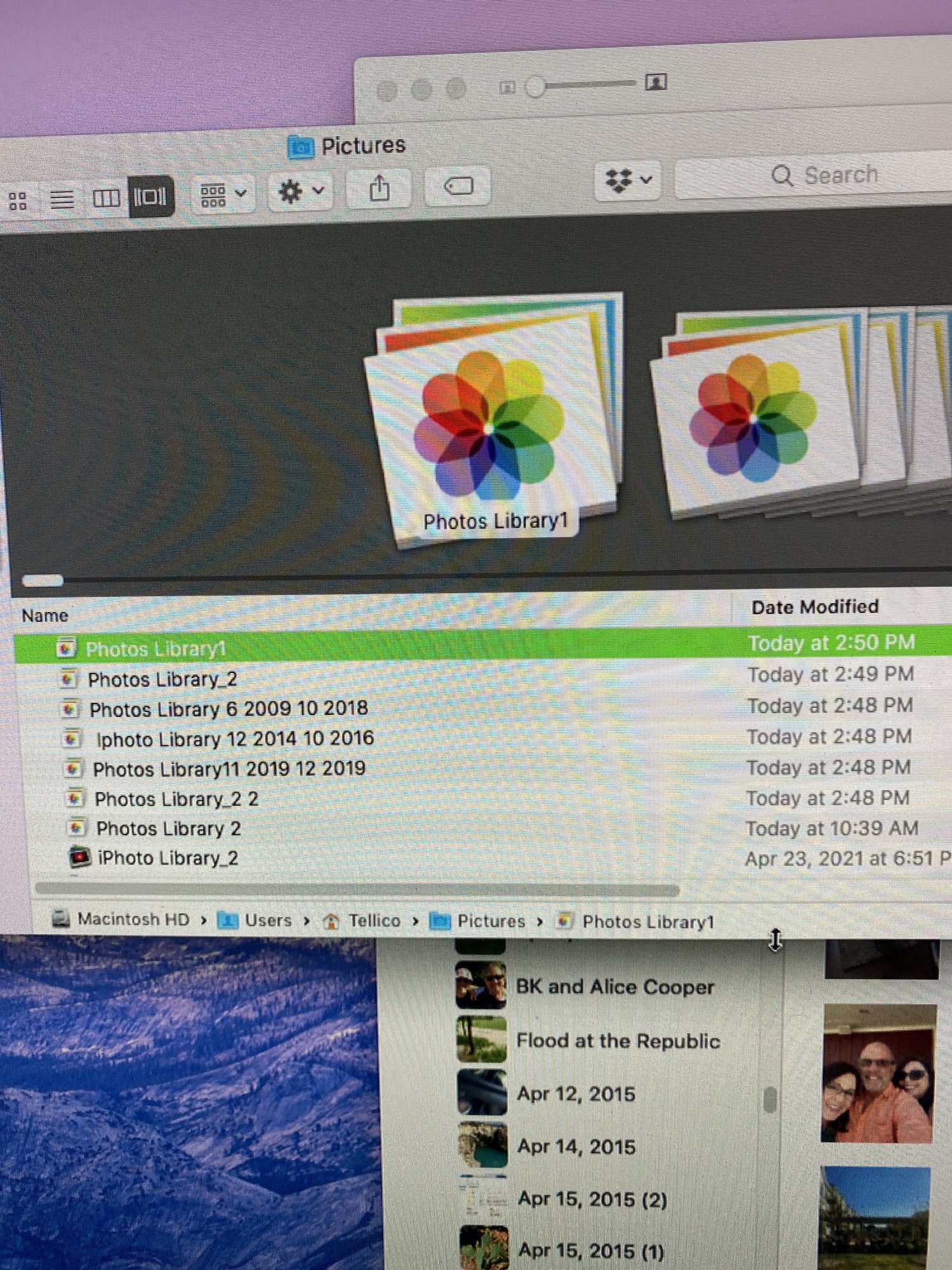This screenshot has height=1270, width=952.
Task: Select the Photos Library_2 2 row
Action: (x=482, y=798)
